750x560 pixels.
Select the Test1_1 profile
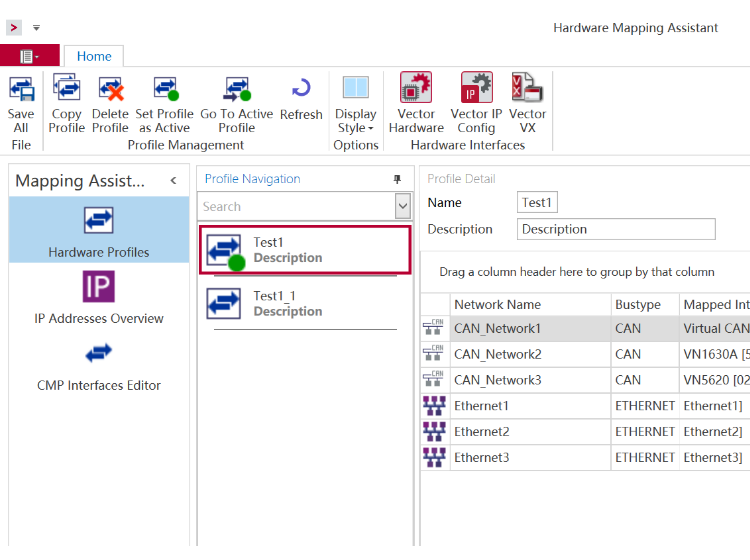(305, 304)
